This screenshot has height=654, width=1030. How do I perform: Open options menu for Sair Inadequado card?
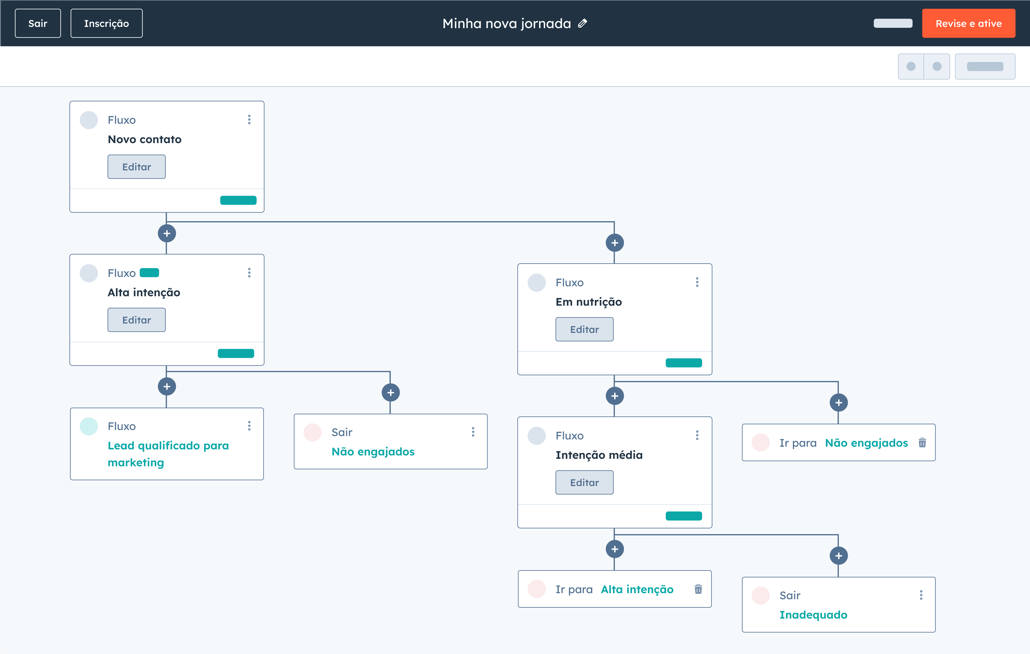tap(921, 595)
